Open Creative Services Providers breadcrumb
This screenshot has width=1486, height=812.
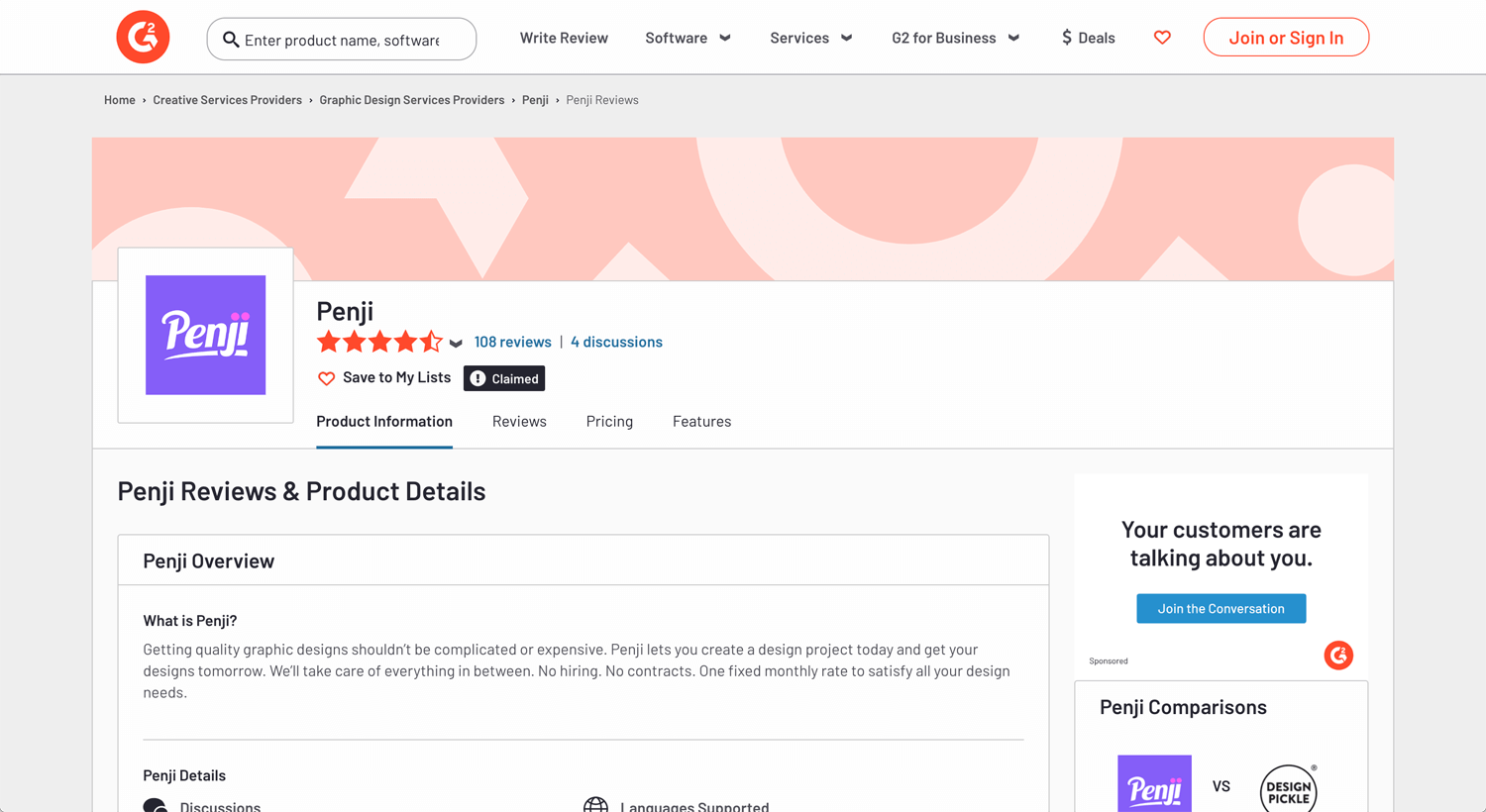pos(227,100)
